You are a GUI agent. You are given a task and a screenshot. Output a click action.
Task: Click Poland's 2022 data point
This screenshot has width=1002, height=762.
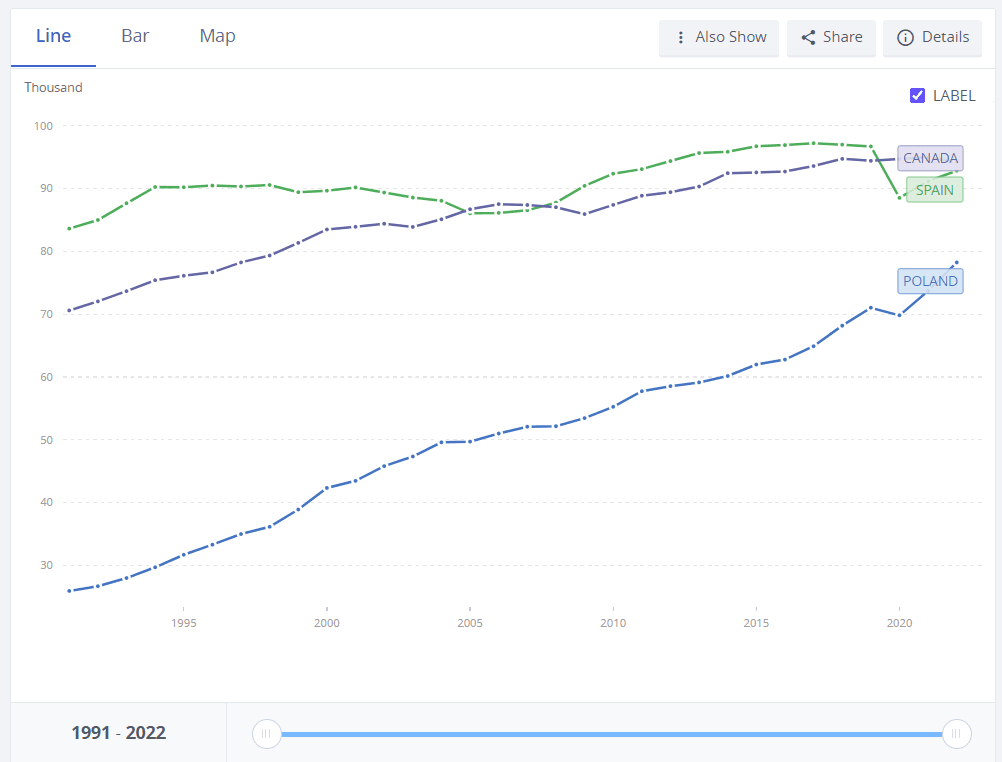coord(957,263)
